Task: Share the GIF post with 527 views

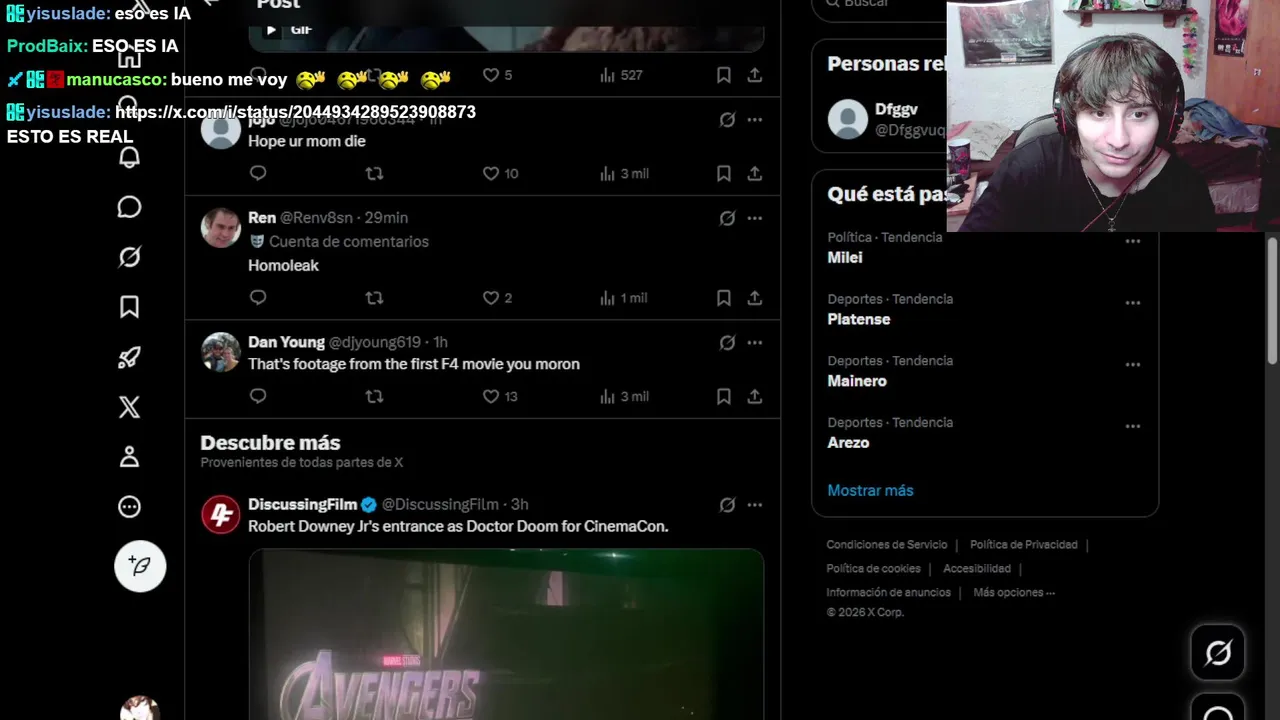Action: (755, 75)
